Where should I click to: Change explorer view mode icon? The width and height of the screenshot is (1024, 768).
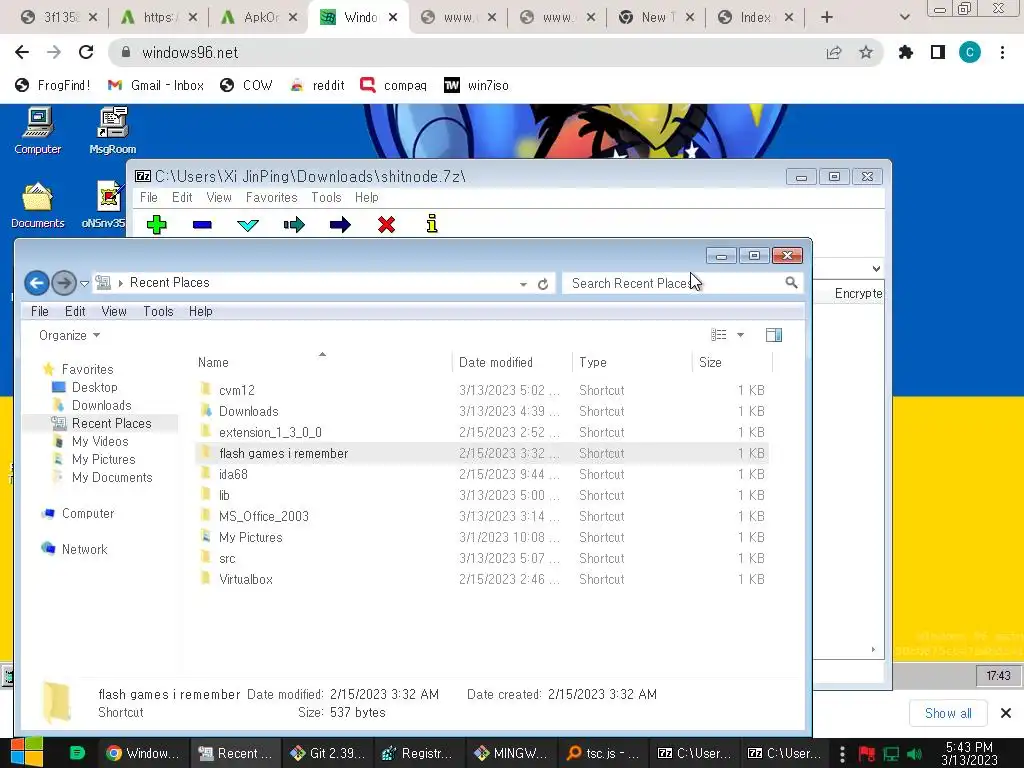(718, 335)
